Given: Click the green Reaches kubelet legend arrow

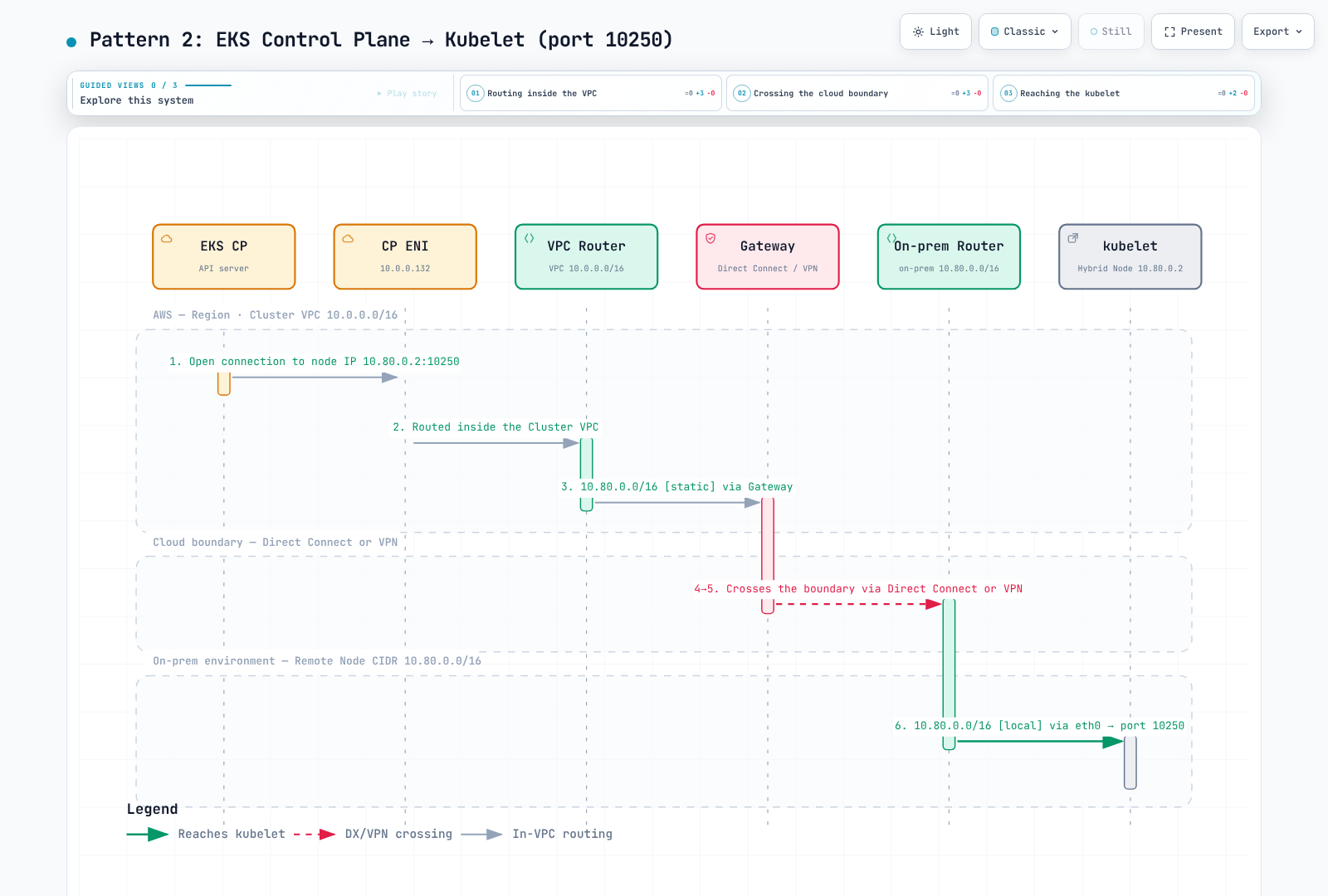Looking at the screenshot, I should [x=148, y=835].
